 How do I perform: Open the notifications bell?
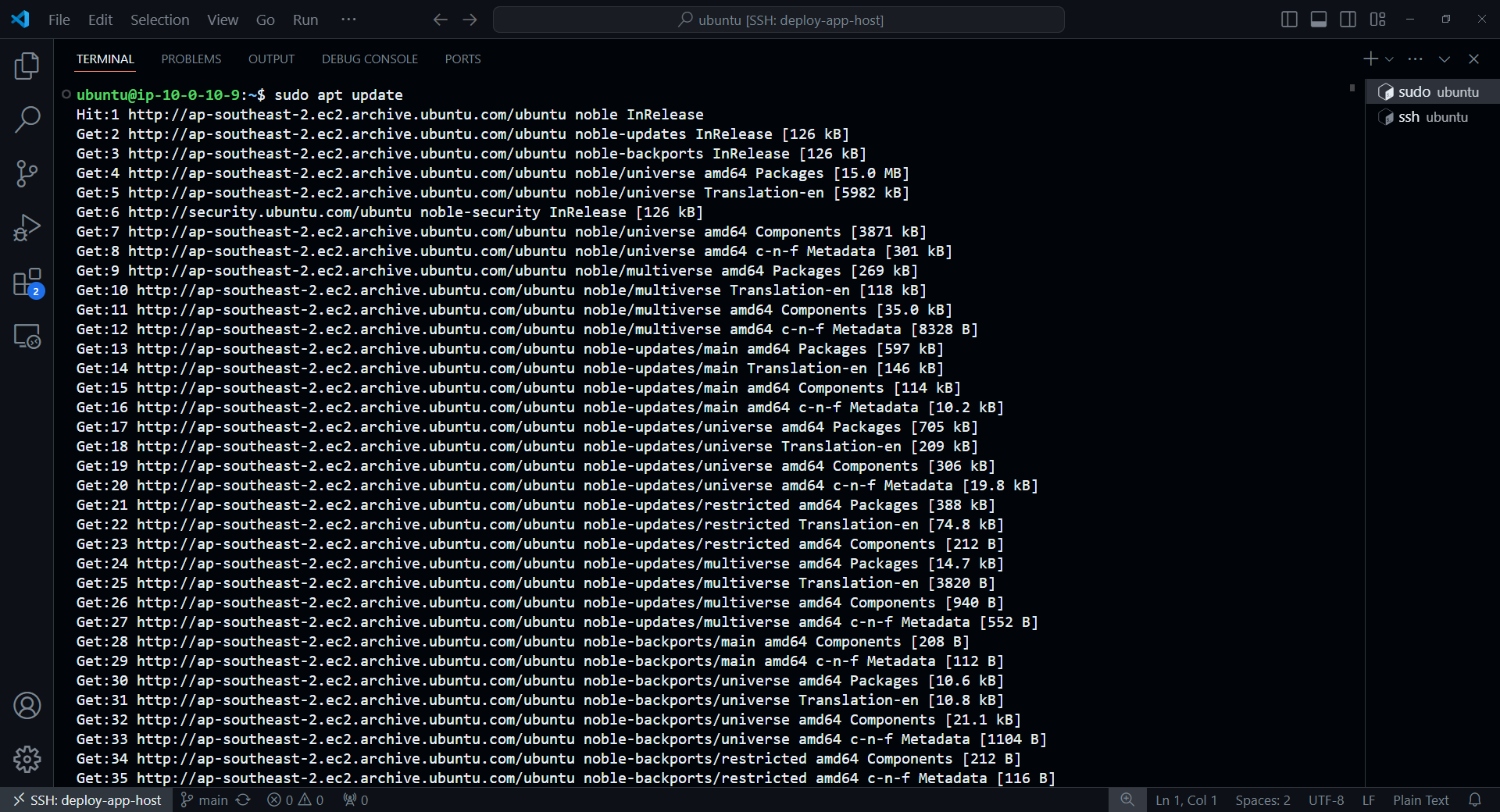(1475, 800)
